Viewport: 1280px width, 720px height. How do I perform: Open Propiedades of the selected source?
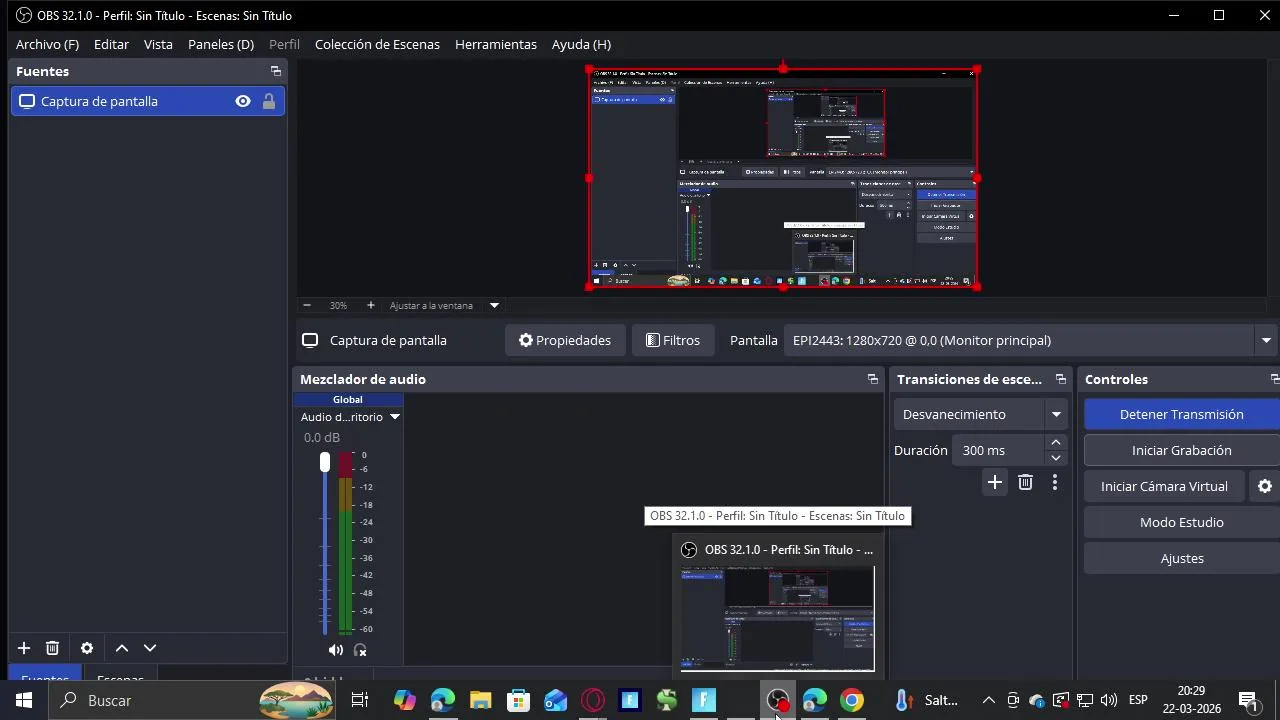pos(565,340)
